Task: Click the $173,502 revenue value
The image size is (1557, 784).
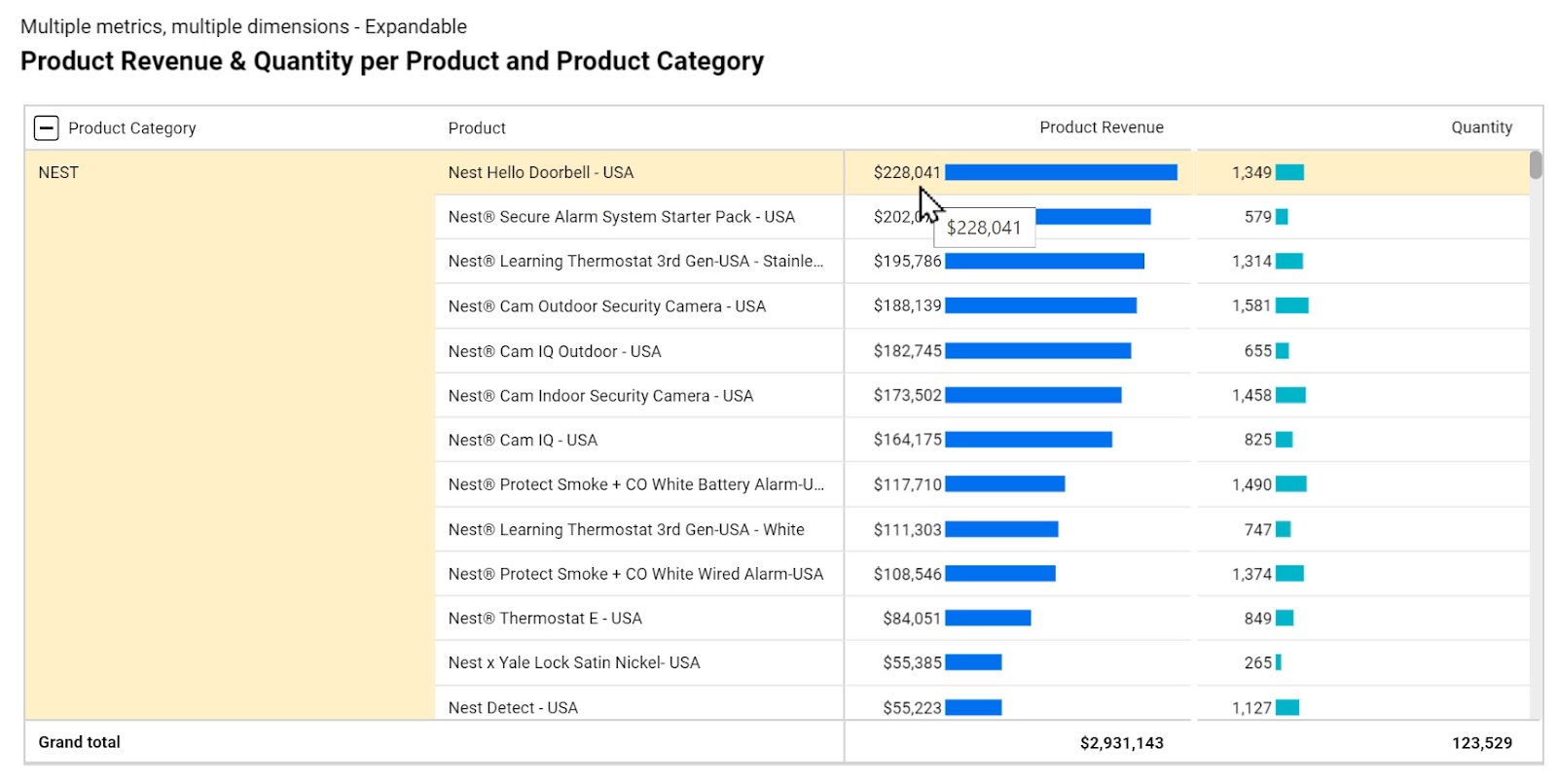Action: click(x=907, y=395)
